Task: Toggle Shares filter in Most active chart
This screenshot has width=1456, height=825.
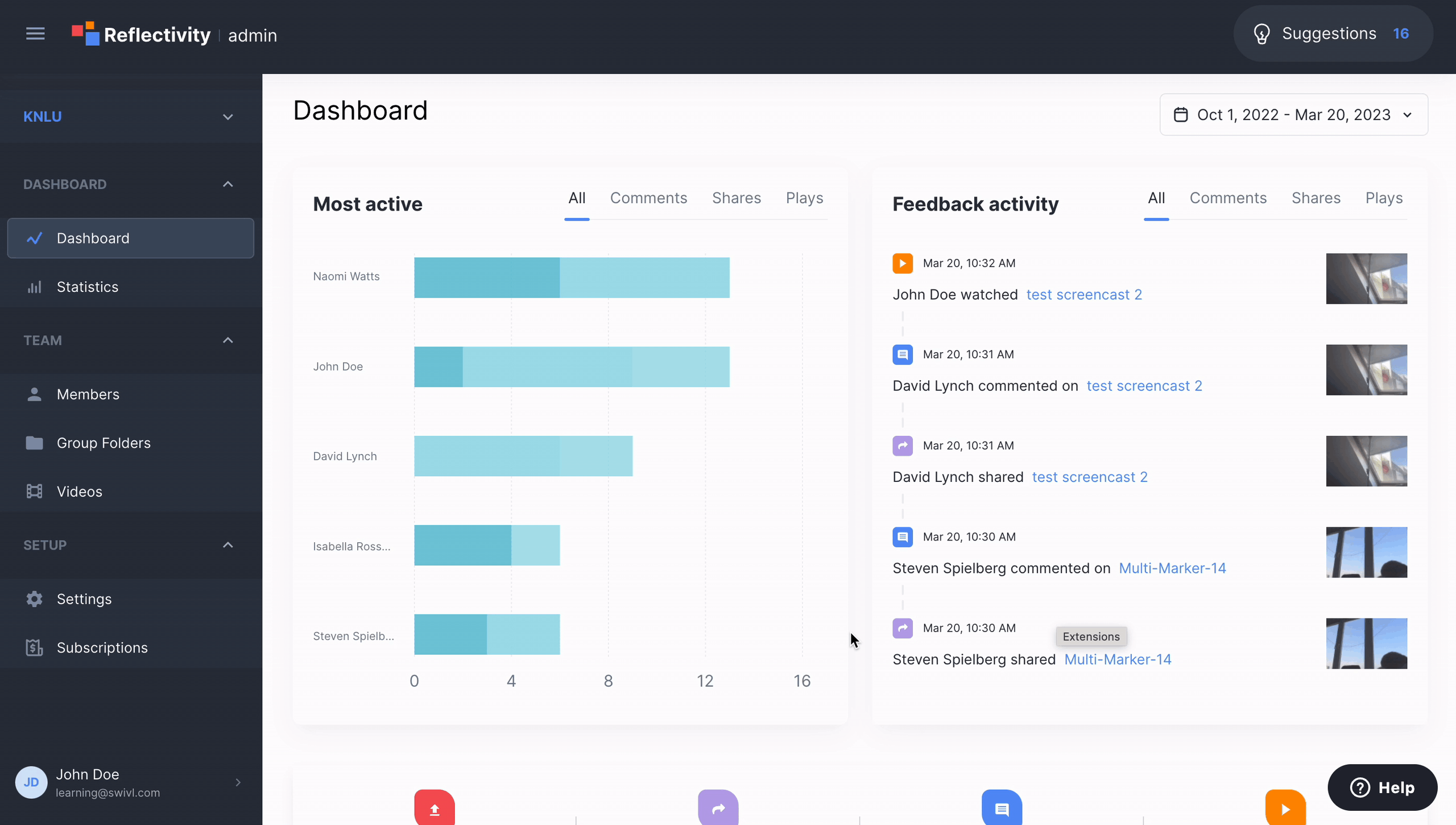Action: point(737,197)
